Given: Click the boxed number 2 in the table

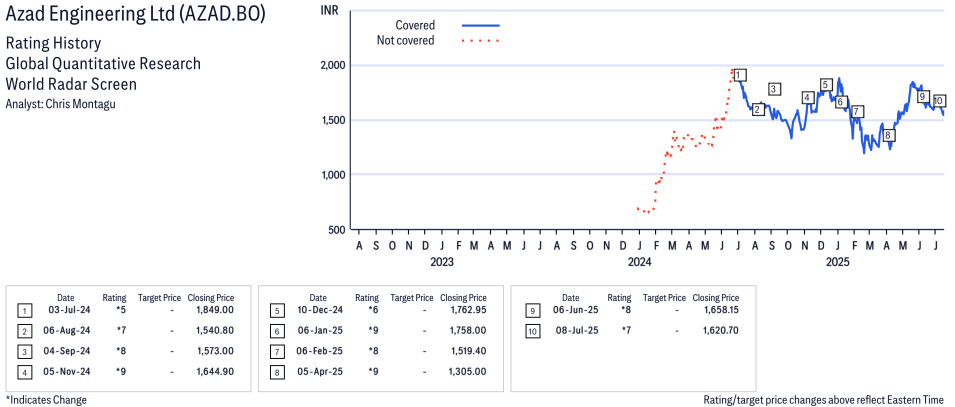Looking at the screenshot, I should pyautogui.click(x=24, y=331).
